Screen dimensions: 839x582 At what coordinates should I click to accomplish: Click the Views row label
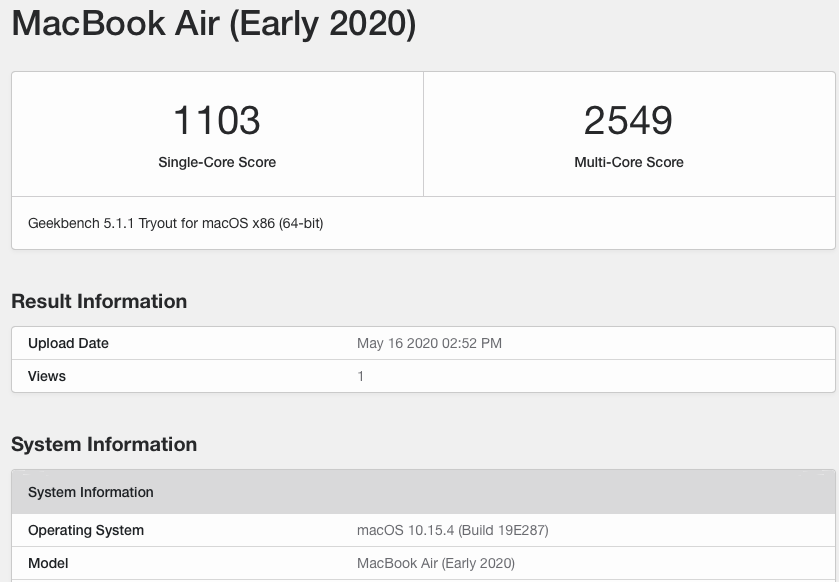47,376
